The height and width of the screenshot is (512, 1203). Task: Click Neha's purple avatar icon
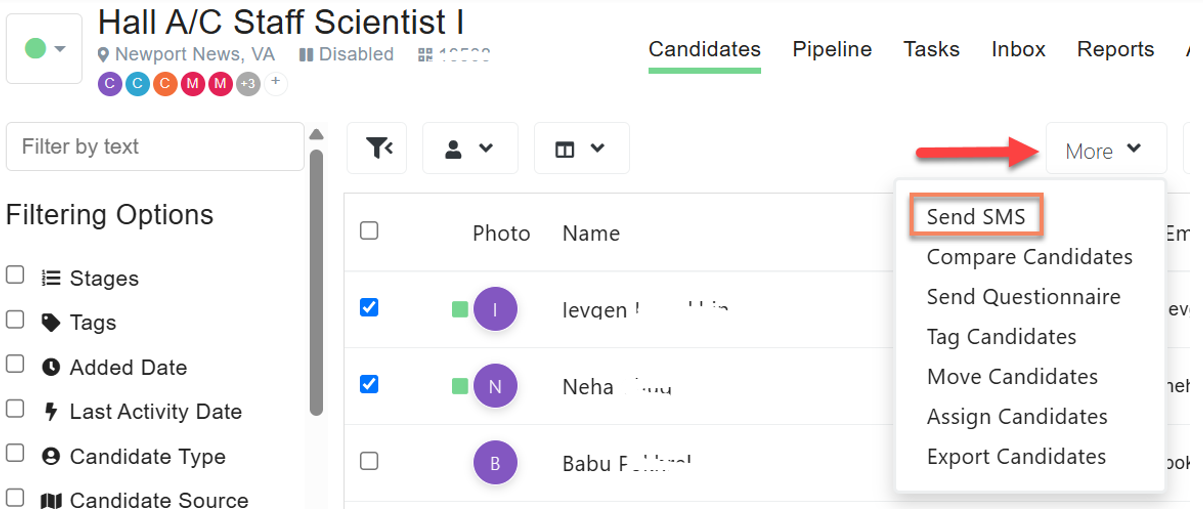[x=495, y=385]
